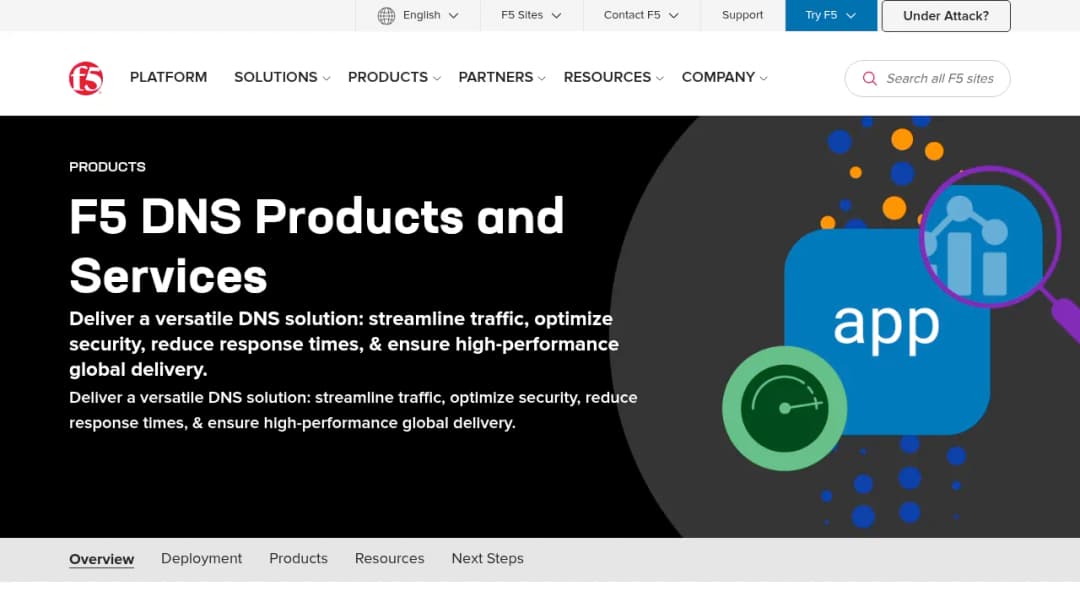Click the green speed gauge icon
The height and width of the screenshot is (608, 1080).
click(785, 408)
